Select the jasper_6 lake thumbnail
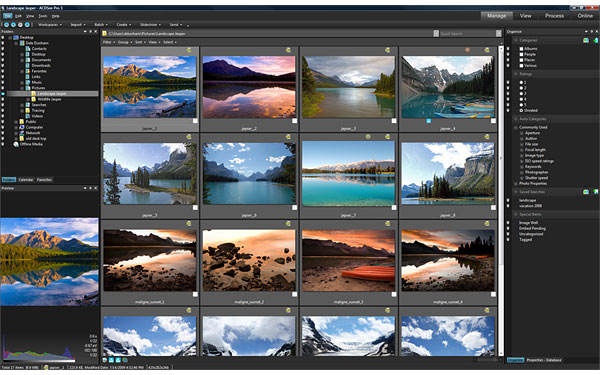 point(249,173)
